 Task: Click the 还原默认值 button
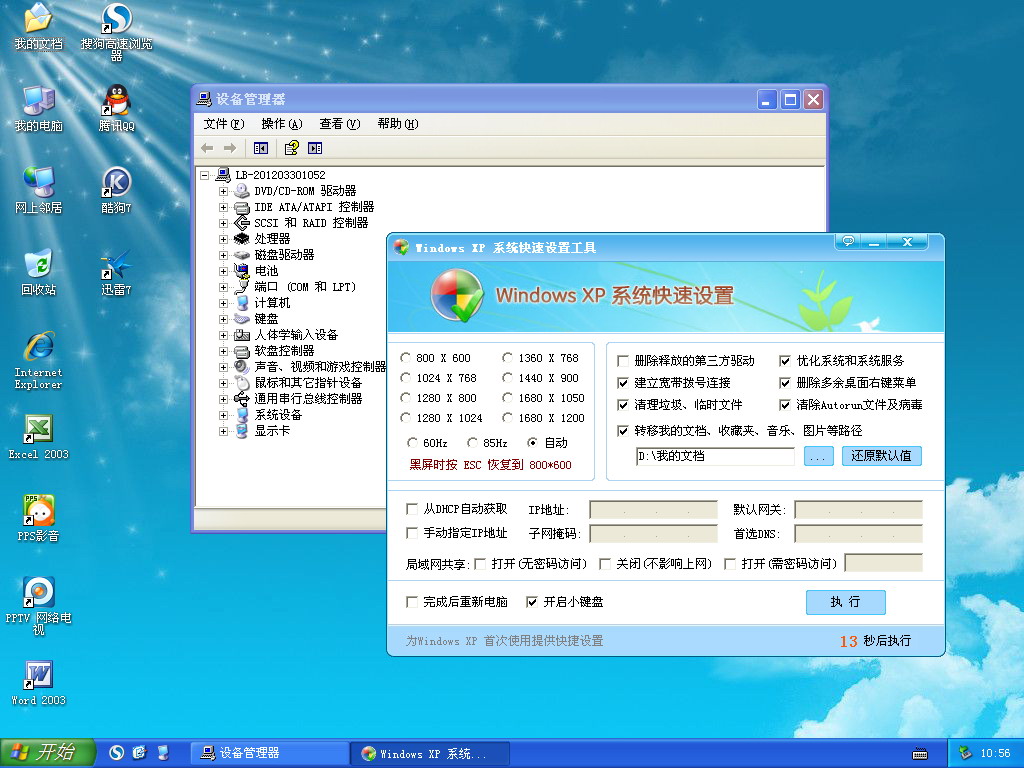(882, 456)
